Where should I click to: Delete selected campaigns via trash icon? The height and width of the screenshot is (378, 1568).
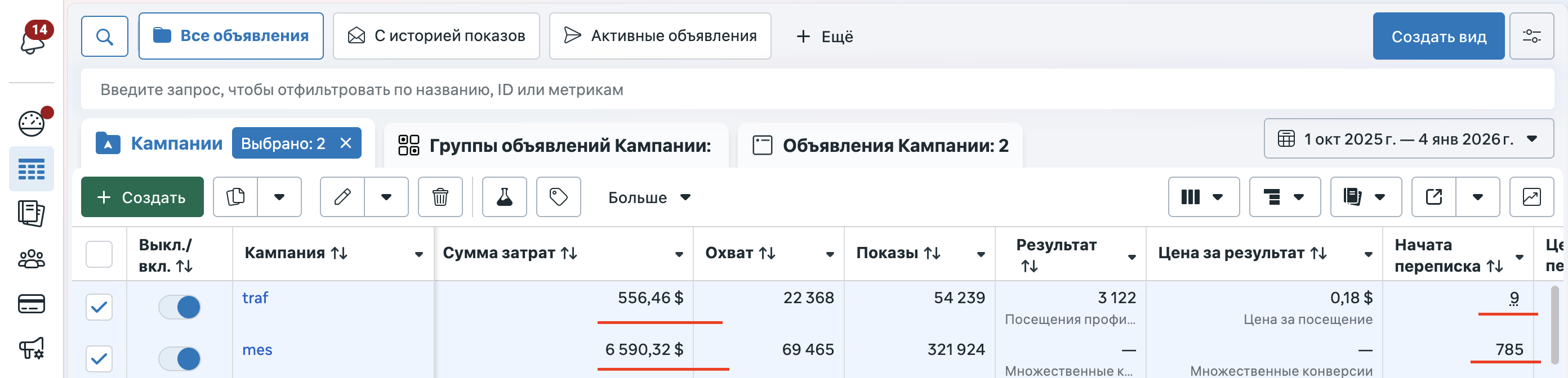click(x=439, y=197)
